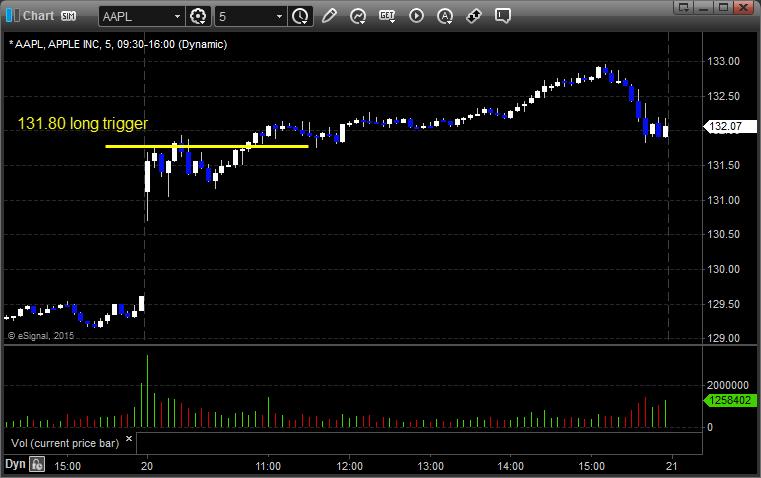The image size is (761, 478).
Task: Select the pencil drawing tool
Action: pyautogui.click(x=329, y=16)
